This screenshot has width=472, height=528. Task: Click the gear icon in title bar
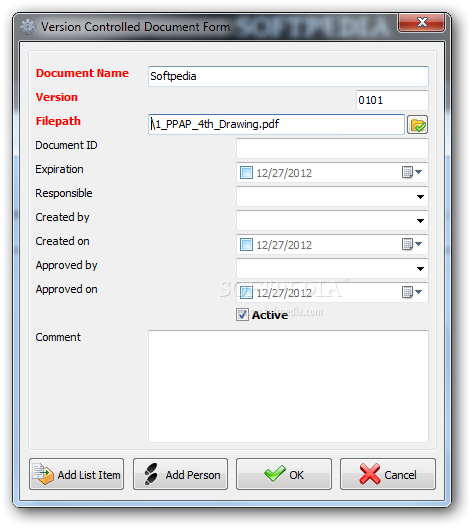click(x=27, y=27)
